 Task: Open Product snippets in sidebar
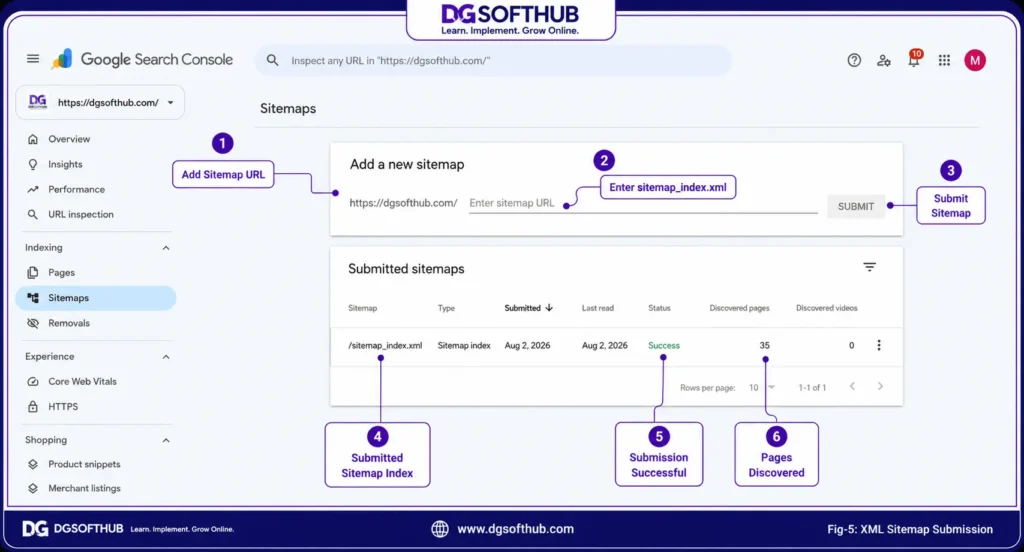tap(95, 464)
